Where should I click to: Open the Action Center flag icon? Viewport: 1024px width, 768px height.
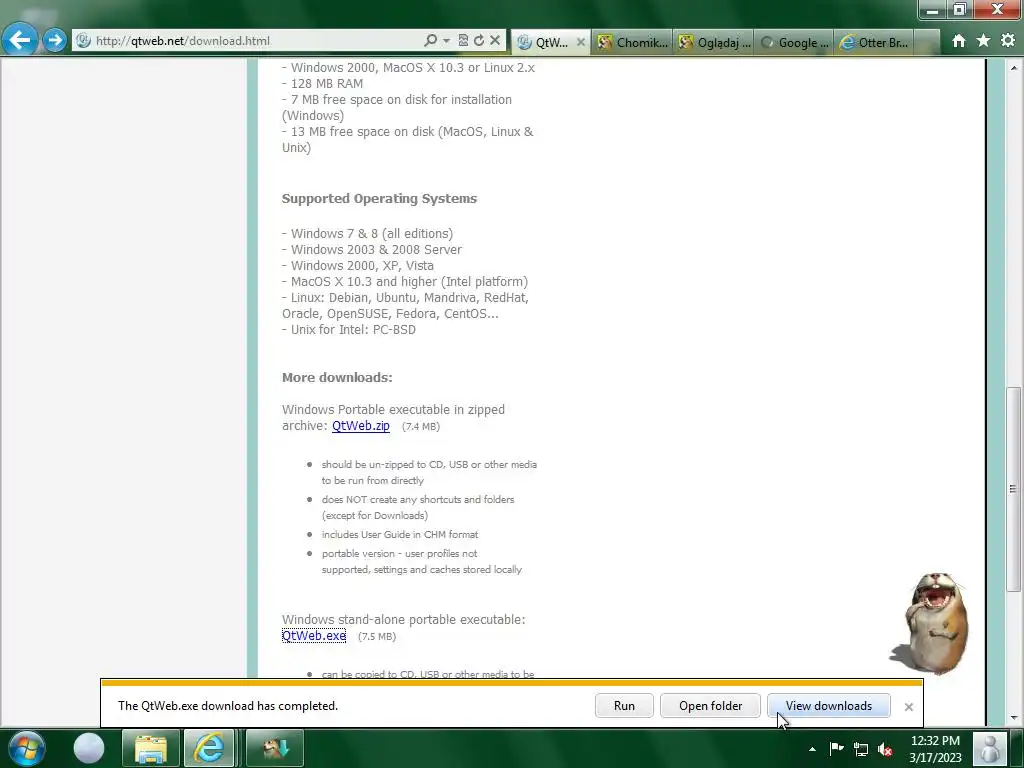click(836, 748)
